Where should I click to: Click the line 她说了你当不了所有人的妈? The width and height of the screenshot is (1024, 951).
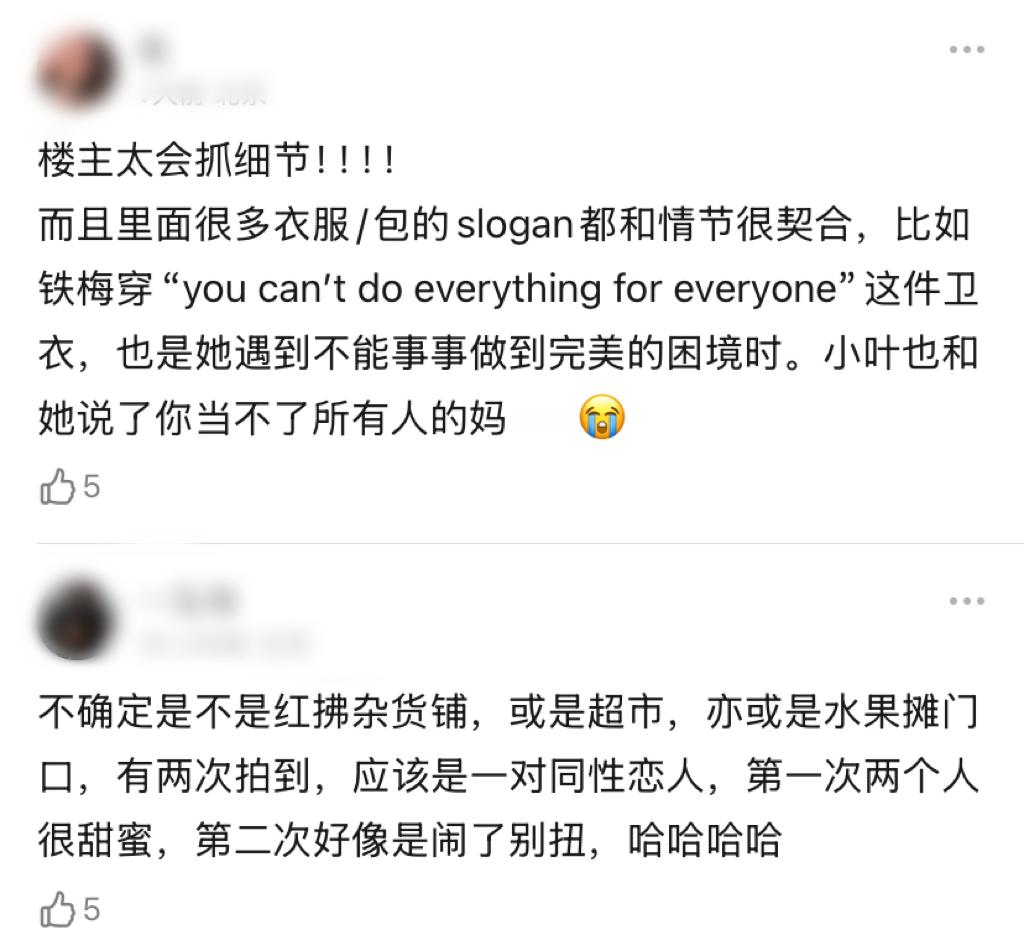point(272,418)
